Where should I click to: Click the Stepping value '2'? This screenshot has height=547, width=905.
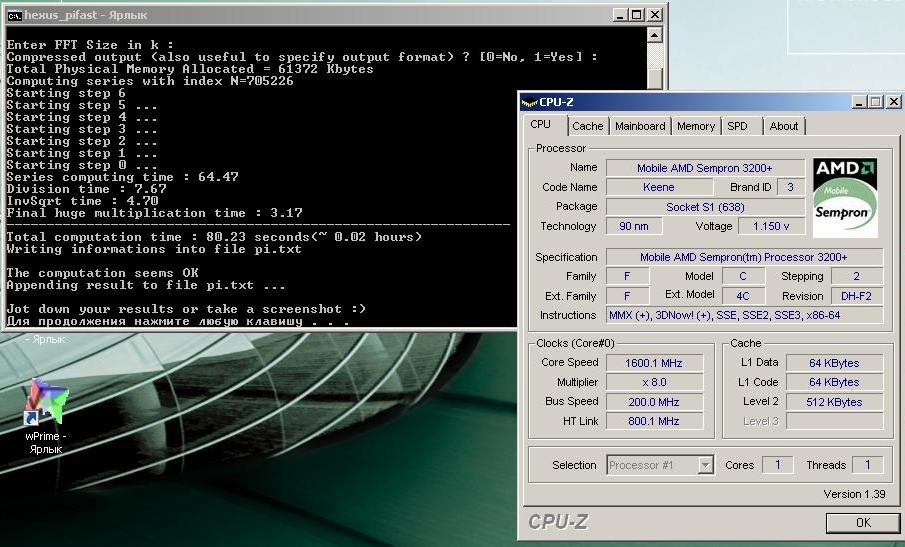[857, 276]
